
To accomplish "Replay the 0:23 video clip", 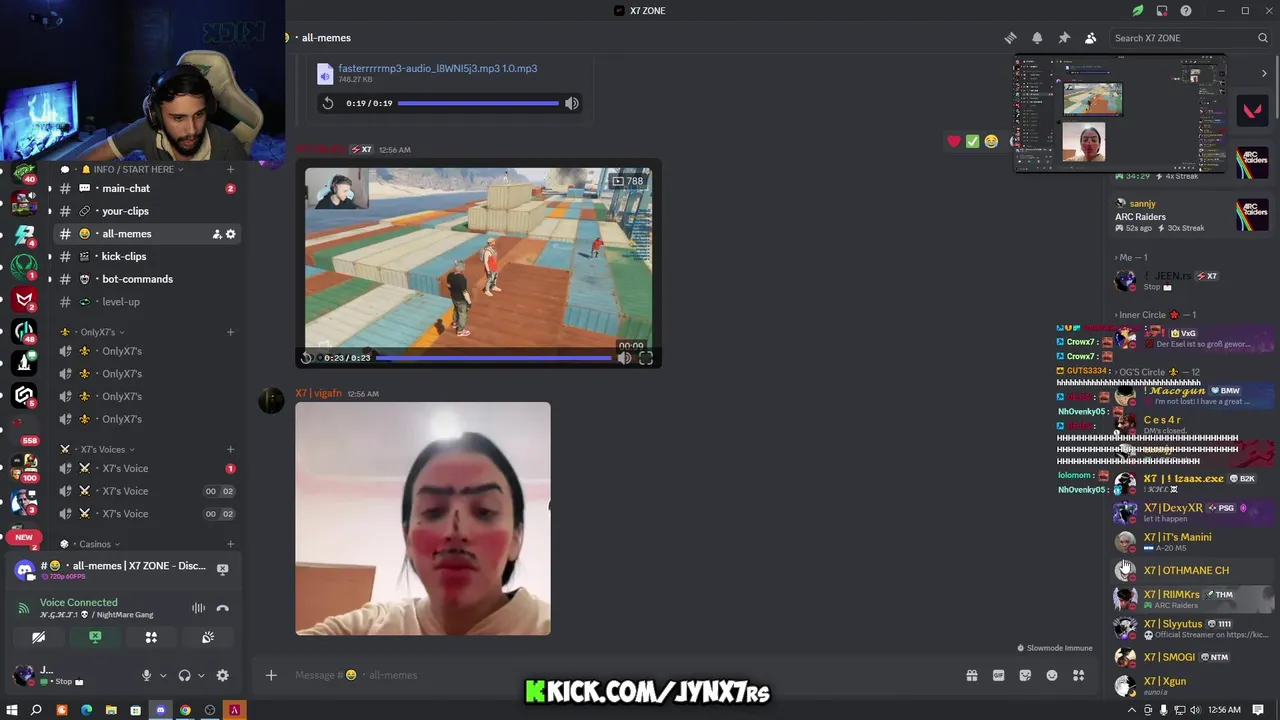I will 307,358.
